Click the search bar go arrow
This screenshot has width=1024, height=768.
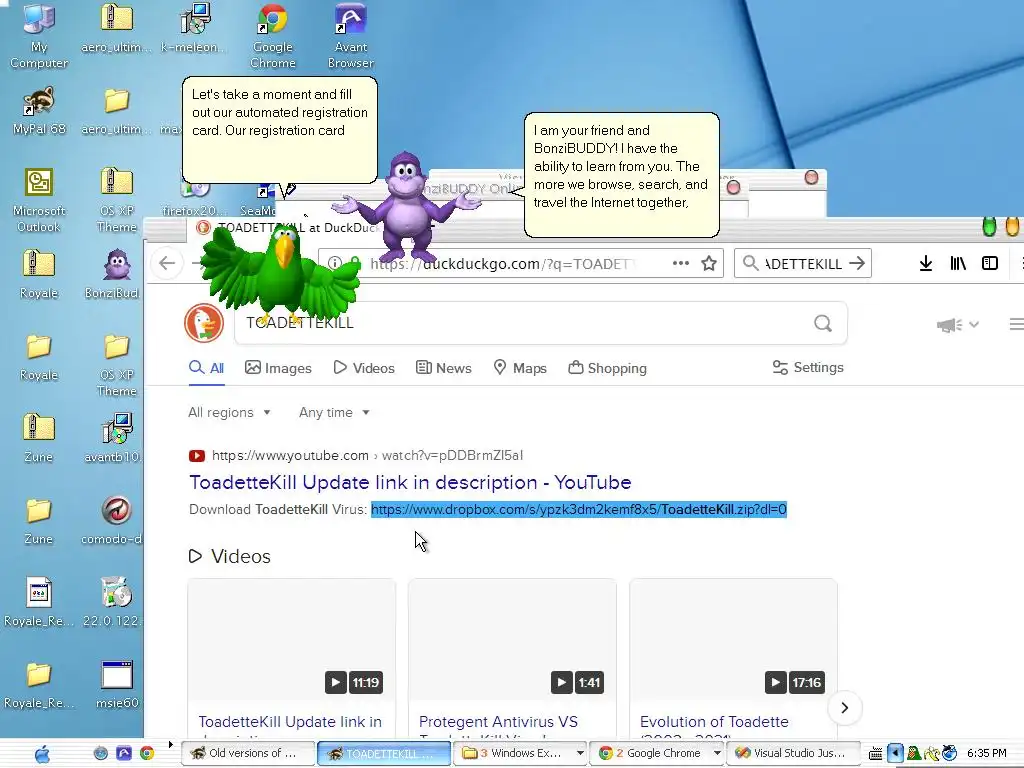click(x=857, y=263)
